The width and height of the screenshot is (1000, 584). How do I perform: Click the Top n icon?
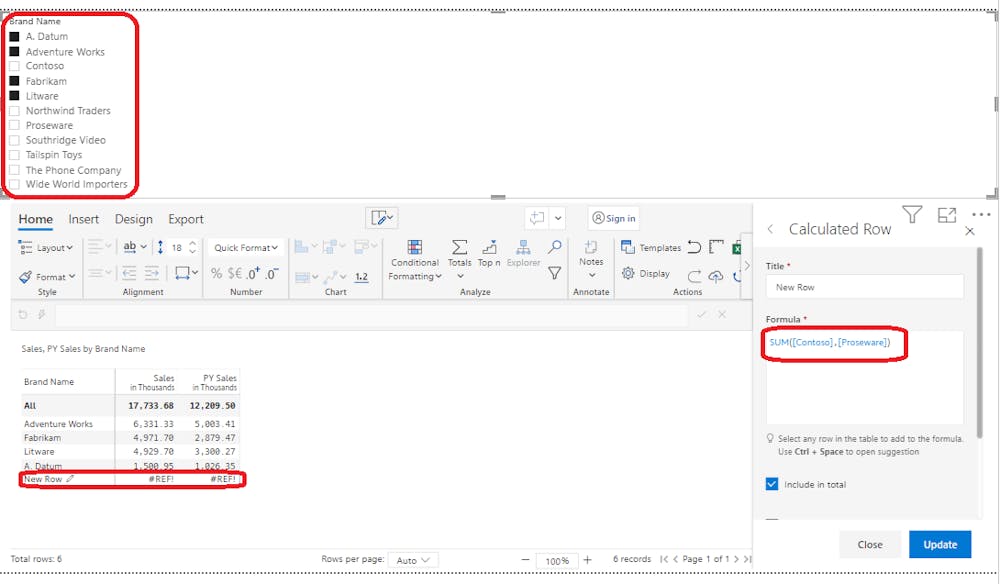(489, 254)
